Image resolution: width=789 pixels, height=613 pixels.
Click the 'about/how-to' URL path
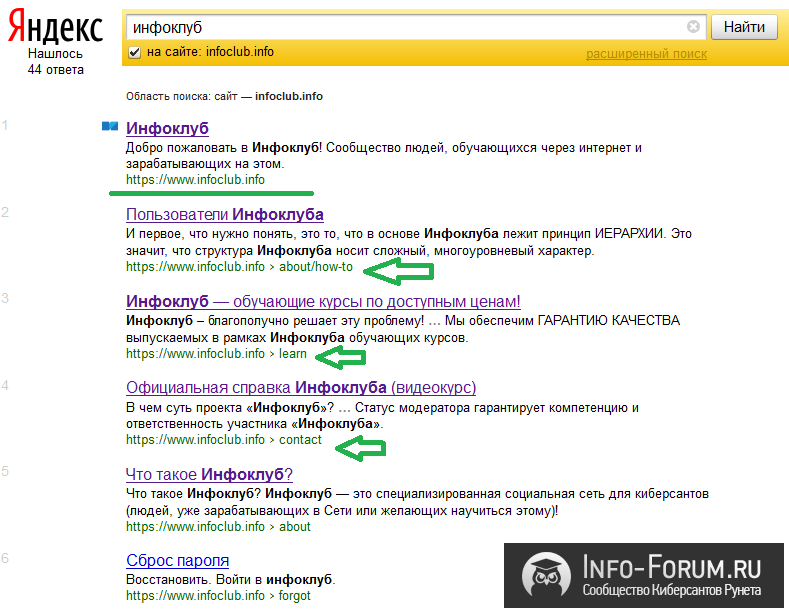pyautogui.click(x=316, y=267)
